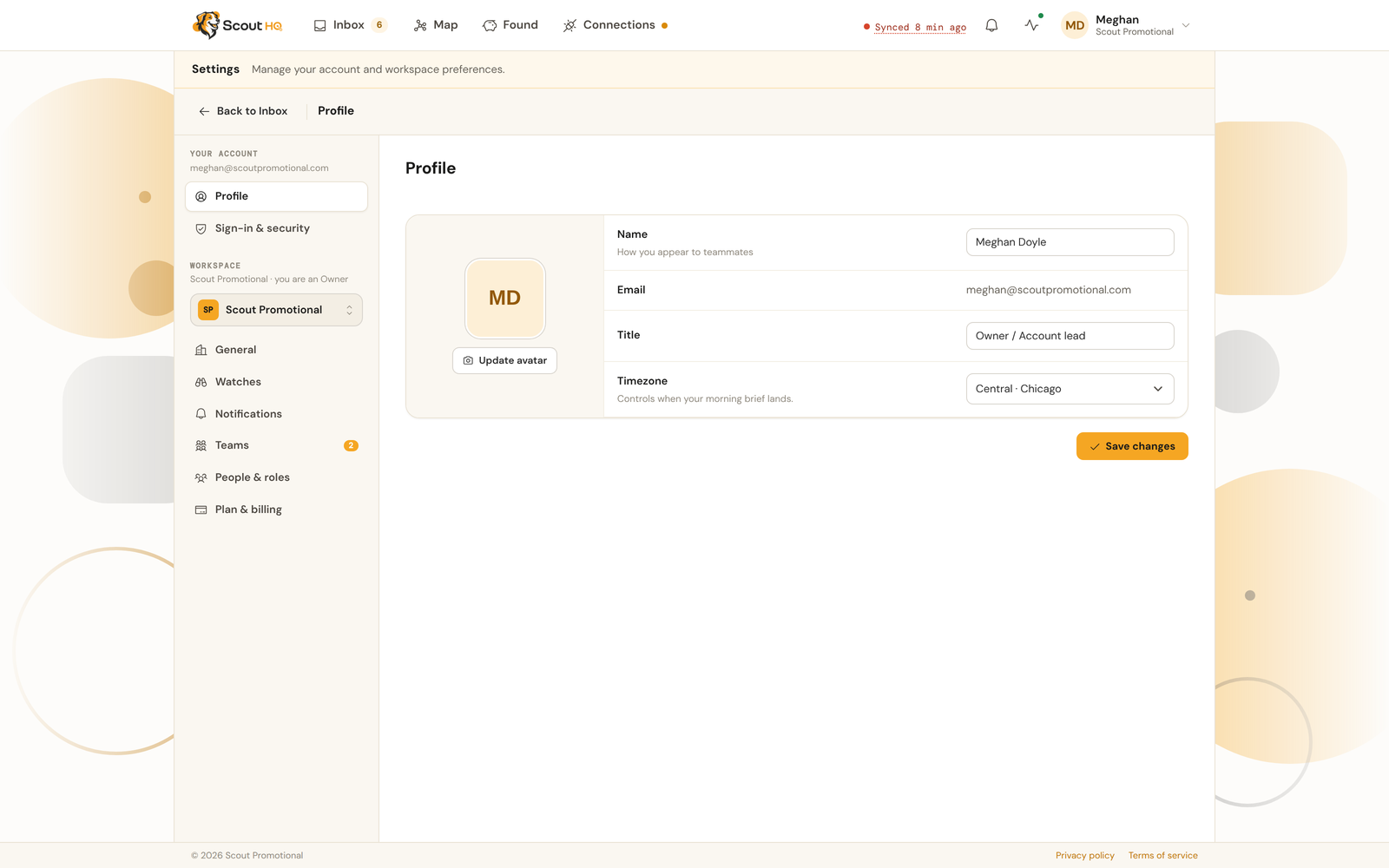Viewport: 1389px width, 868px height.
Task: Click the Inbox tray icon
Action: (x=320, y=26)
